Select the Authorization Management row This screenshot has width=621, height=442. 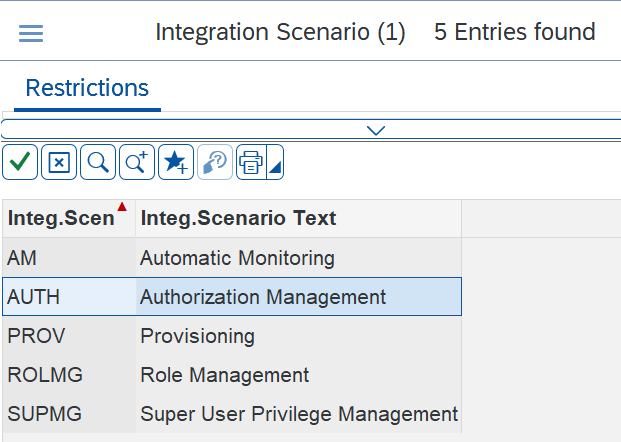tap(263, 297)
